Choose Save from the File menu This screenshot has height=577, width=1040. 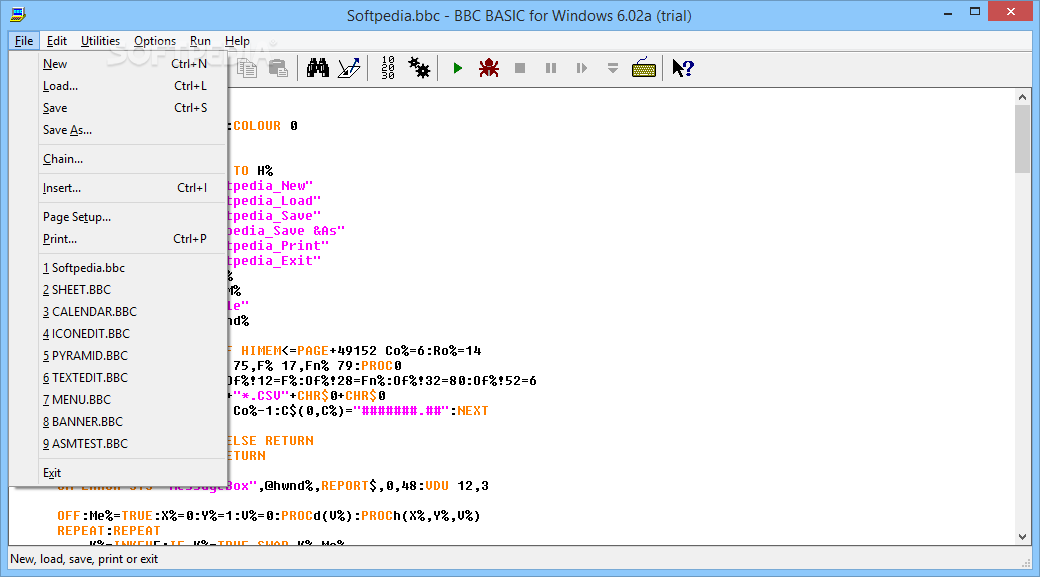pyautogui.click(x=125, y=107)
